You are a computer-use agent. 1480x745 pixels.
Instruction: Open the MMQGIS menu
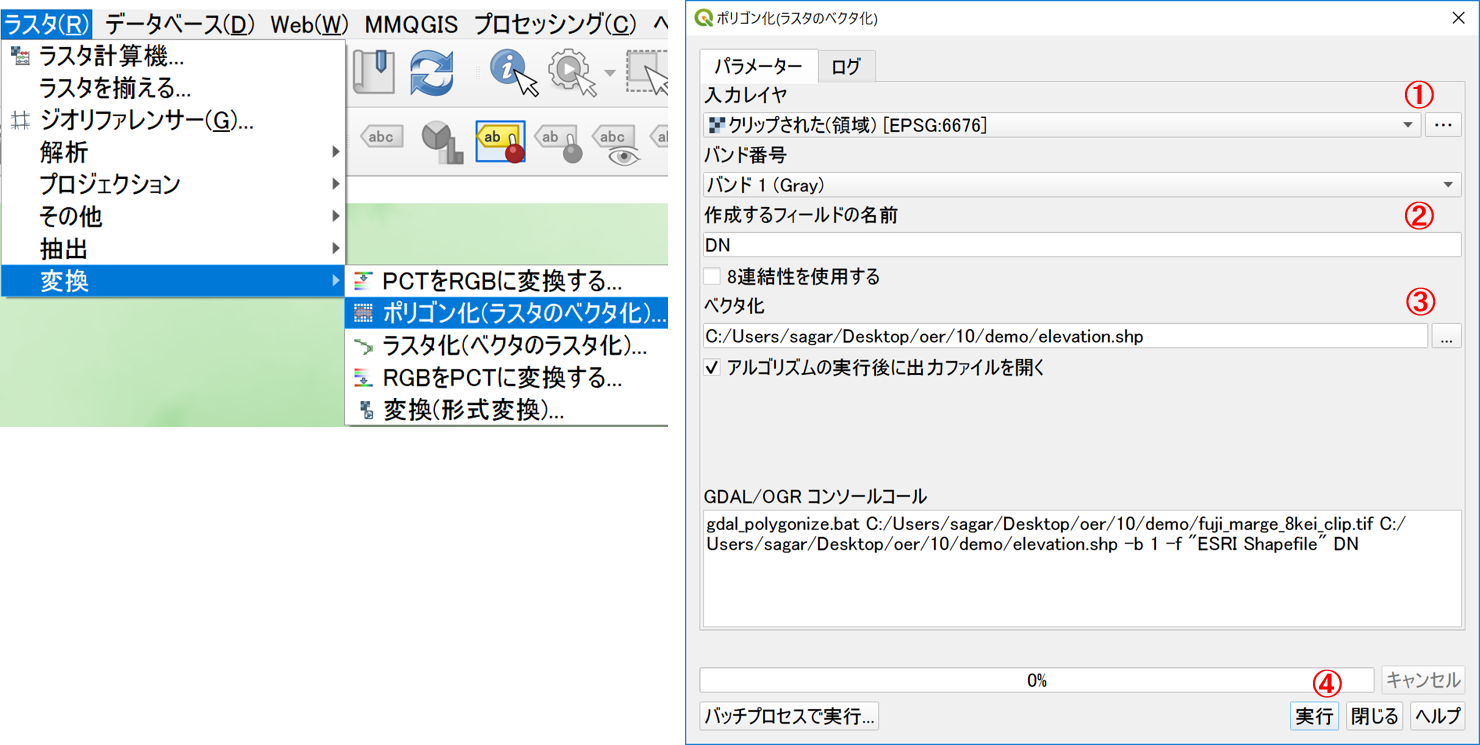[x=411, y=24]
